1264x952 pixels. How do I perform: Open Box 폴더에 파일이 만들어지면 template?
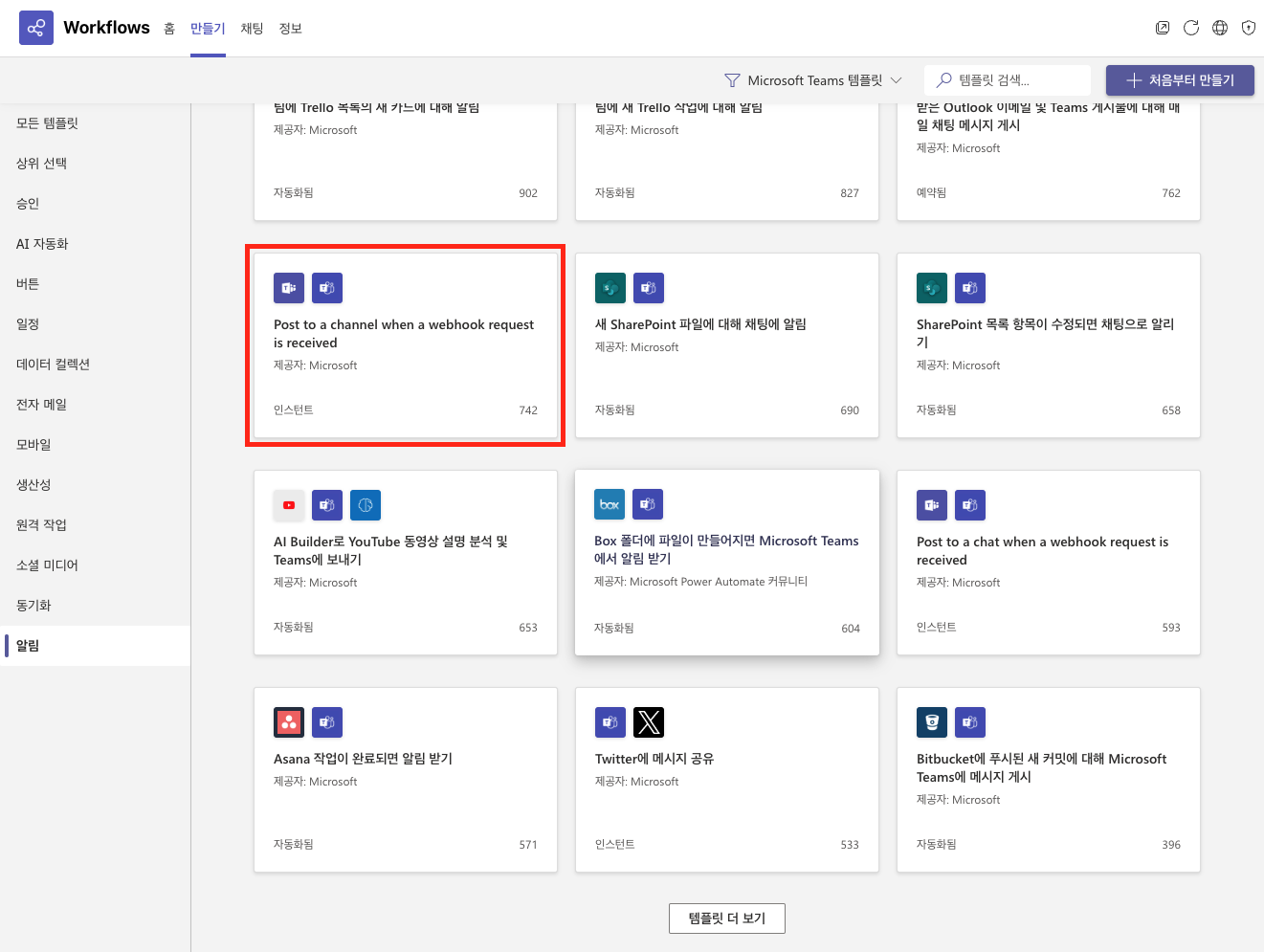(726, 549)
